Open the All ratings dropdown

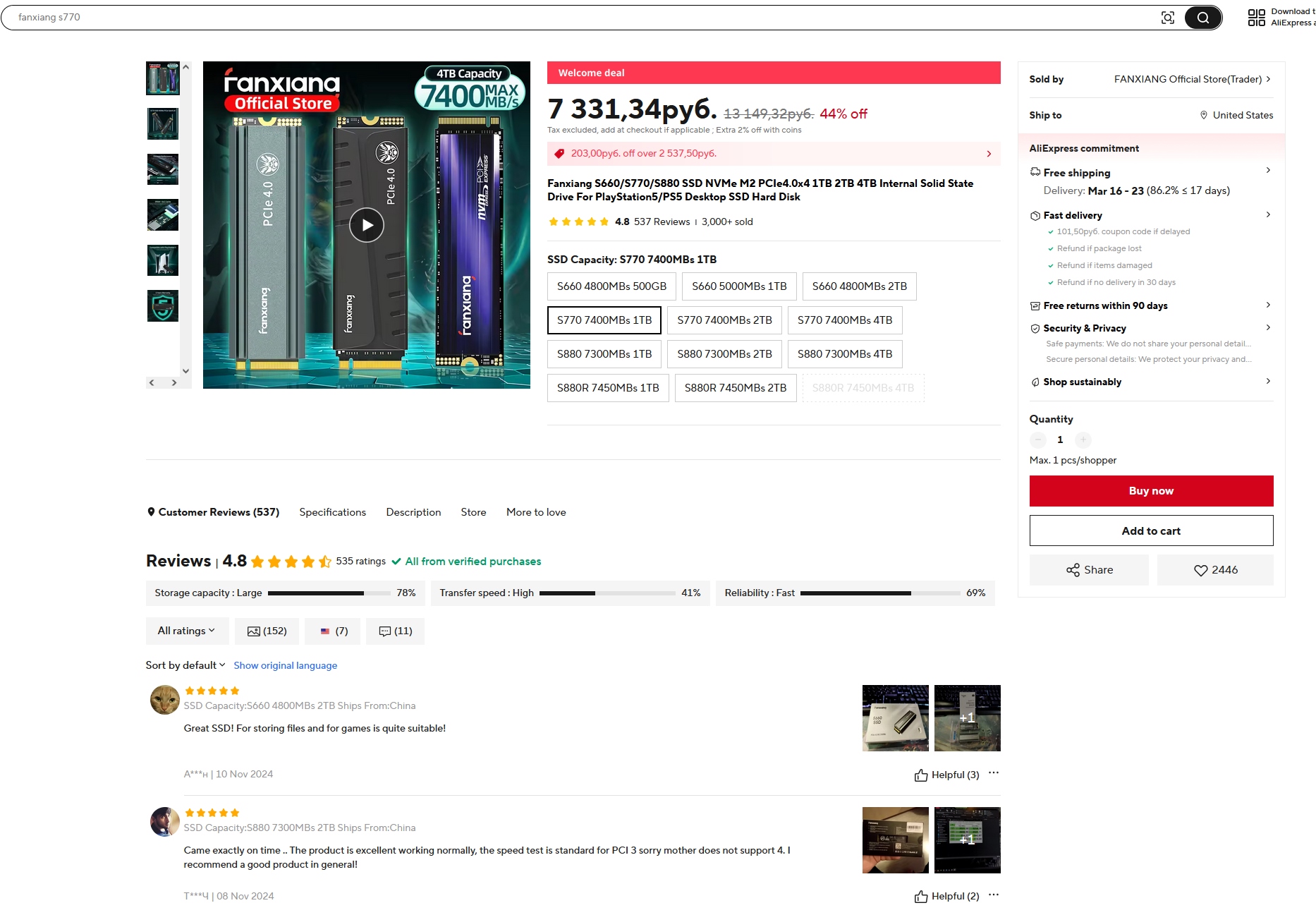point(187,631)
